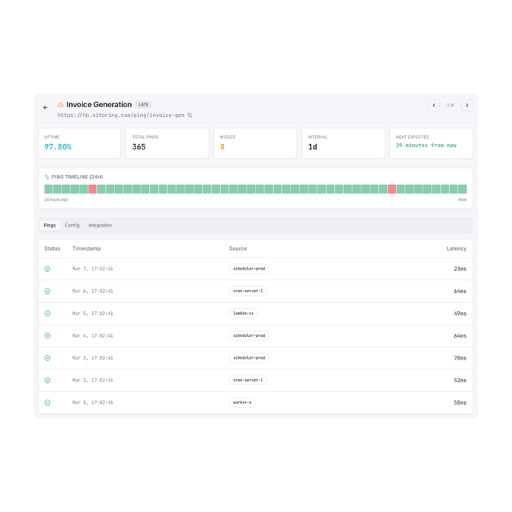The image size is (512, 512).
Task: Click the Latency column header
Action: pyautogui.click(x=456, y=249)
